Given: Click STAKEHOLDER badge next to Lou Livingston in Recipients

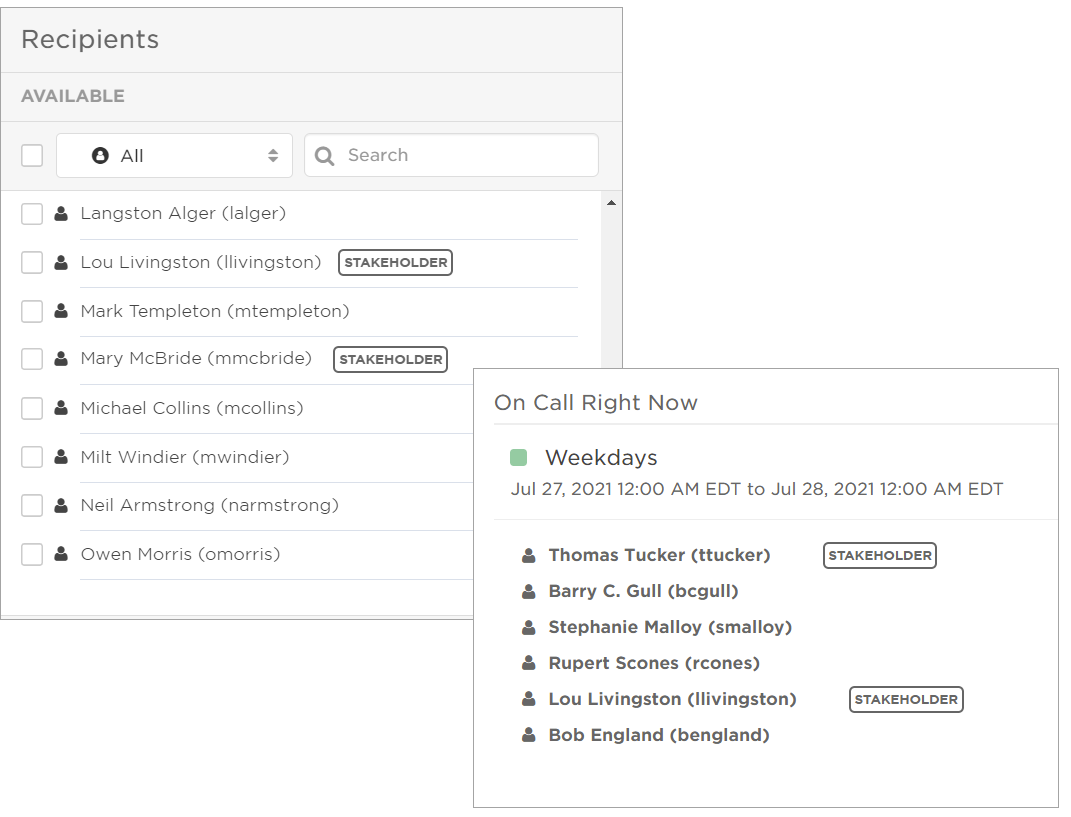Looking at the screenshot, I should point(395,262).
